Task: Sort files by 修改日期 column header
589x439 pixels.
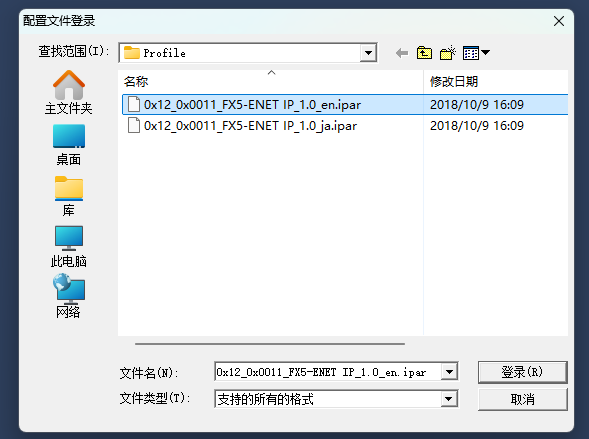Action: click(496, 81)
